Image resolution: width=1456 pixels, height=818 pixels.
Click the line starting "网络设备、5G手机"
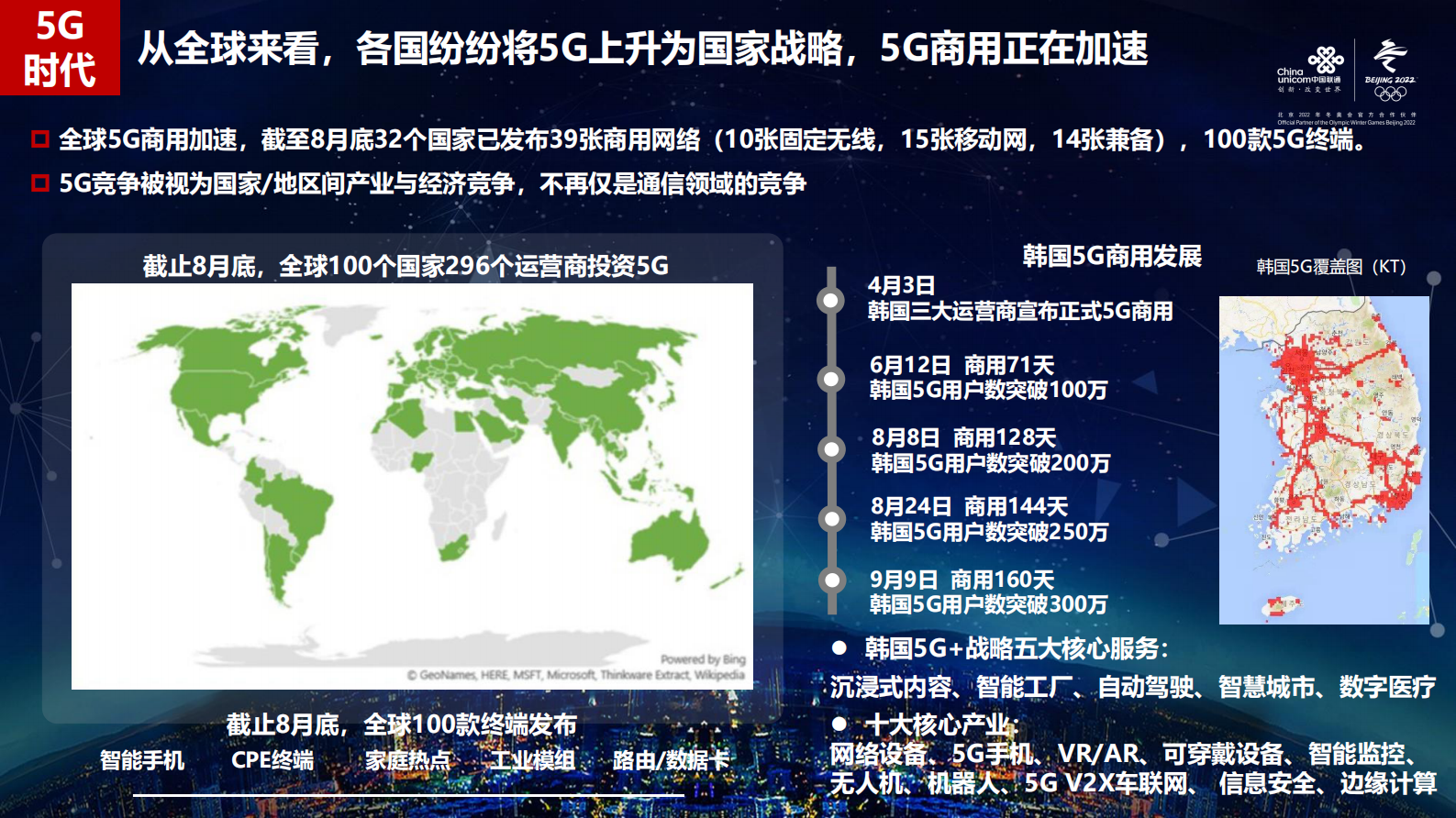[1127, 754]
